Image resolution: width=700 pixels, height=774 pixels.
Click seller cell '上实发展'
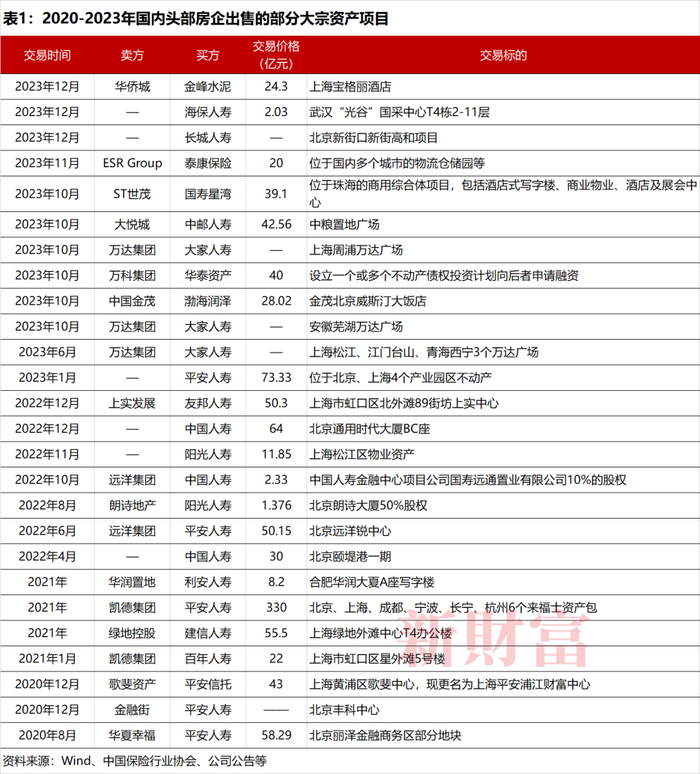pyautogui.click(x=132, y=403)
